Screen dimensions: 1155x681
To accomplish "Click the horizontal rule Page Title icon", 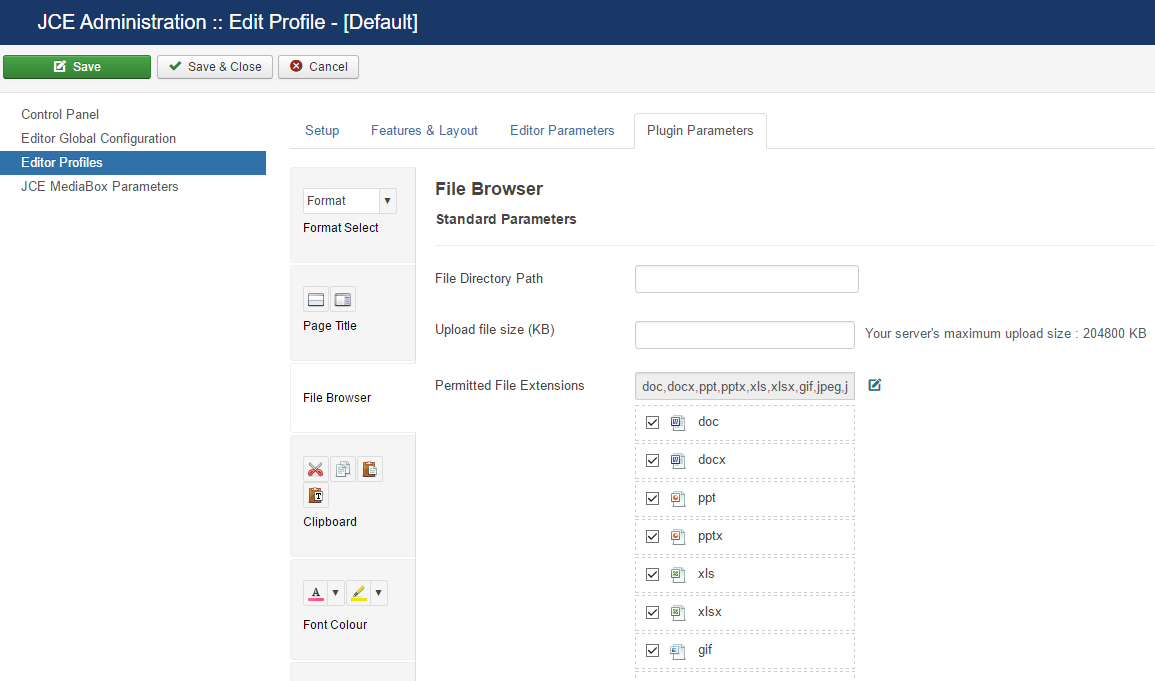I will click(316, 300).
